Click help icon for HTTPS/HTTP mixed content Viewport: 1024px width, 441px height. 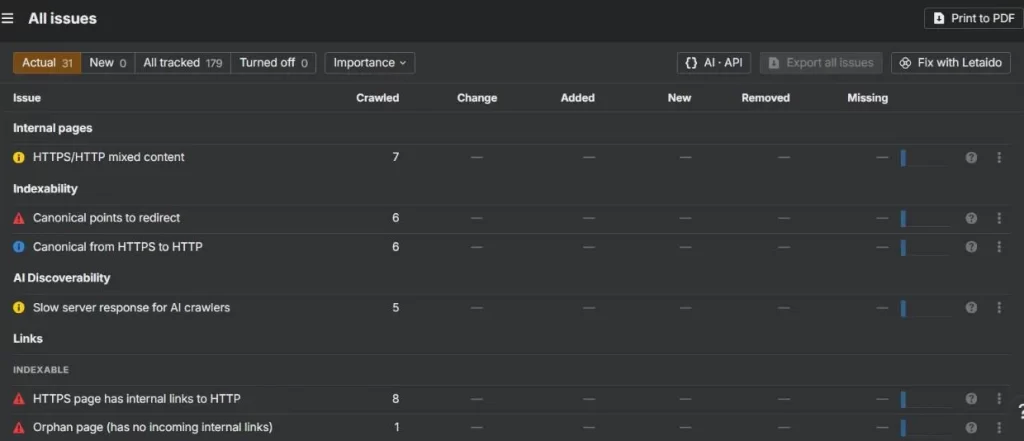971,157
